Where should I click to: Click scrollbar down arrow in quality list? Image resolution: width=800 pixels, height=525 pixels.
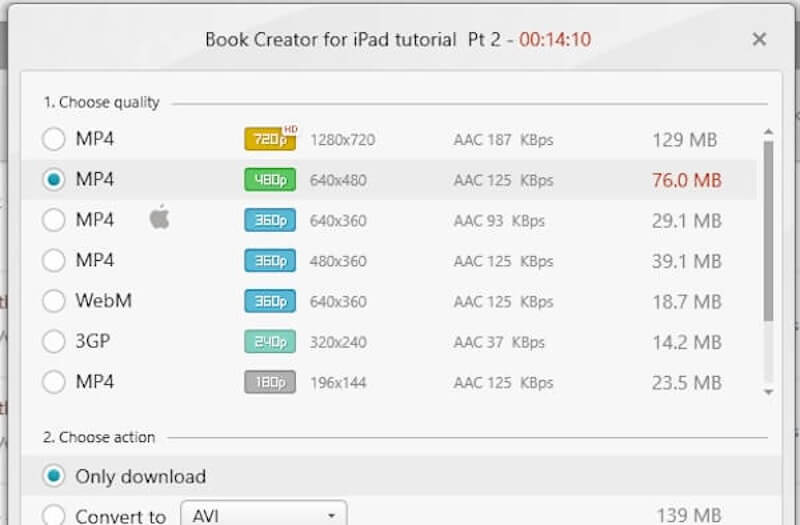point(768,392)
